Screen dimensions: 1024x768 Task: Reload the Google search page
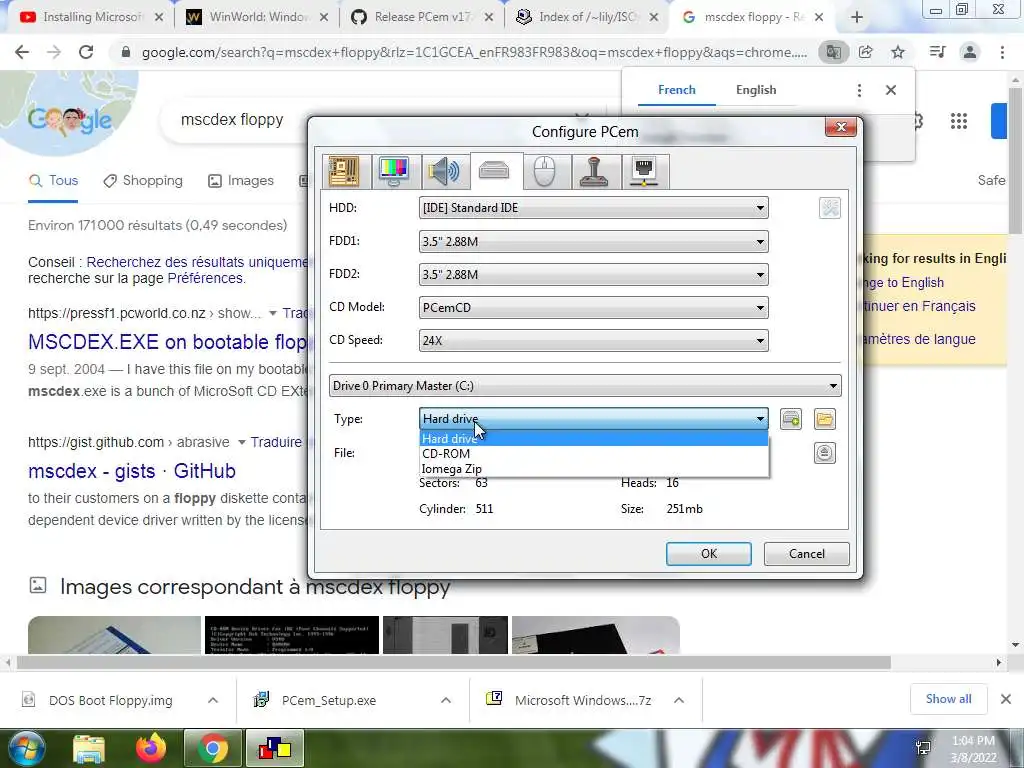(x=86, y=52)
